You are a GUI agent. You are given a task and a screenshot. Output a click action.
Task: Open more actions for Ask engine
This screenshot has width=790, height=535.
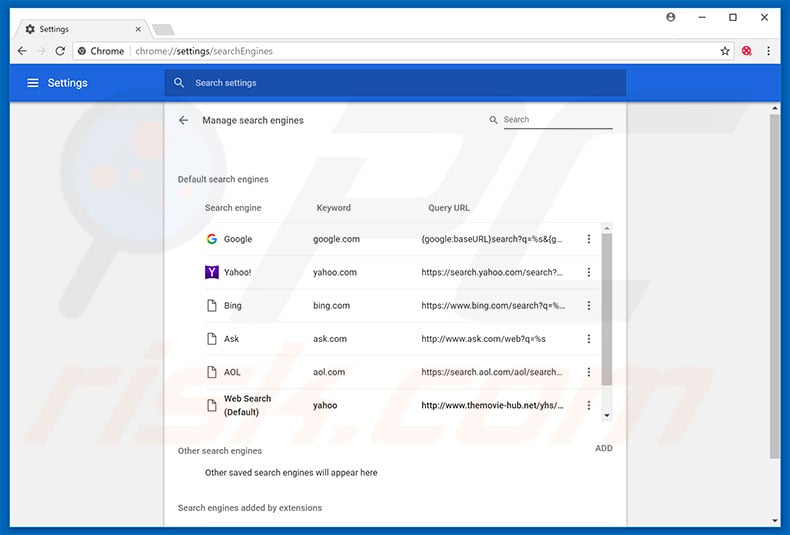click(588, 339)
